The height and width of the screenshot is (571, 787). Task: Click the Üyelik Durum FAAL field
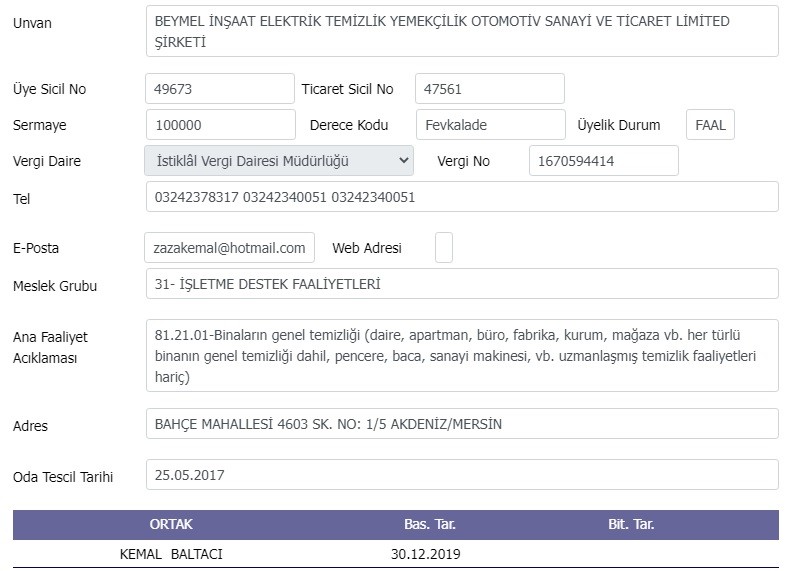[x=710, y=124]
